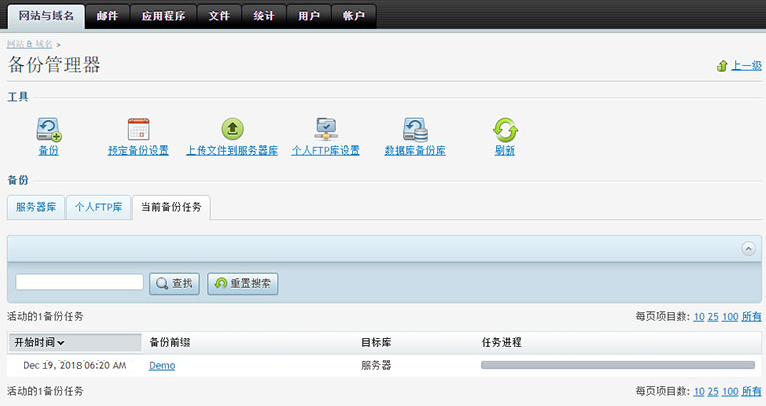Open the 预定备份设置 link
The height and width of the screenshot is (406, 766).
pos(138,150)
